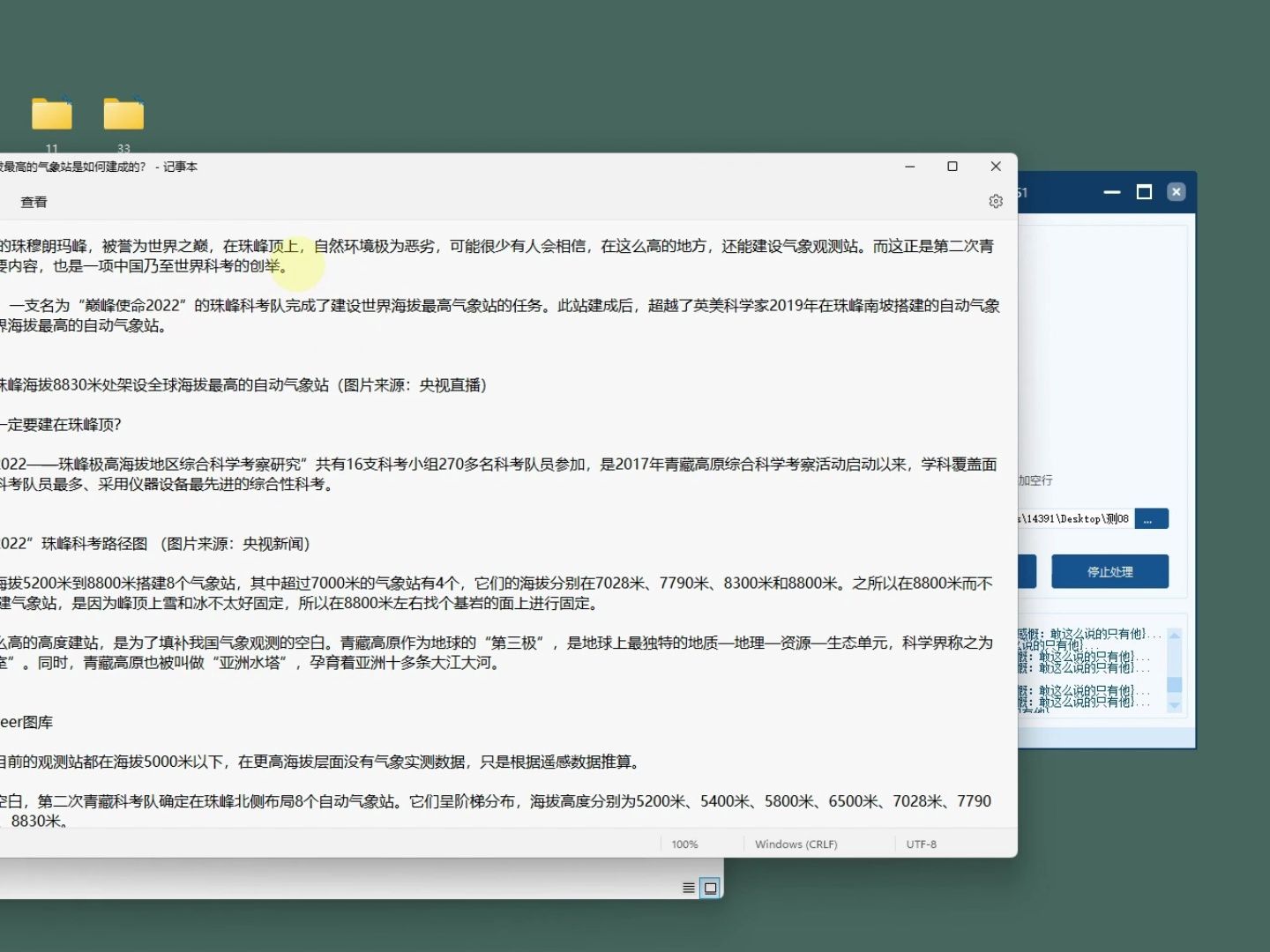
Task: Click the line mentioning 海拔5000米以下 in Notepad
Action: point(320,762)
